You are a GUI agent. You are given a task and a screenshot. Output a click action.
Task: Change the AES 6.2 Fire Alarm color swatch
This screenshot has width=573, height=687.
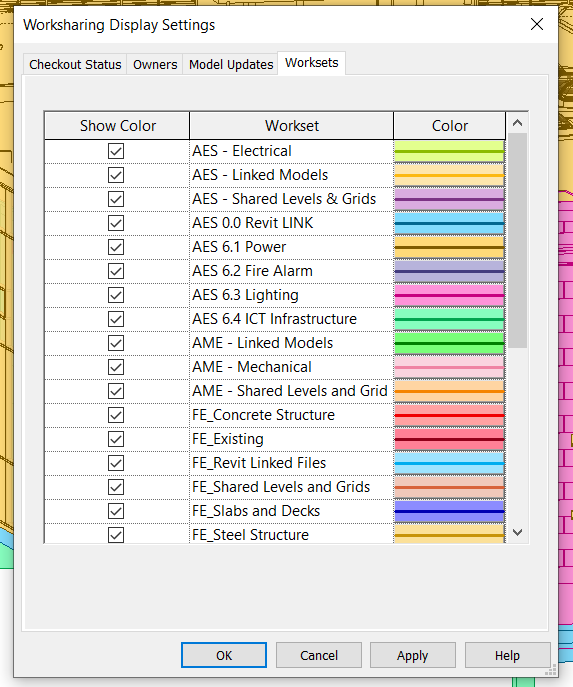click(x=449, y=271)
